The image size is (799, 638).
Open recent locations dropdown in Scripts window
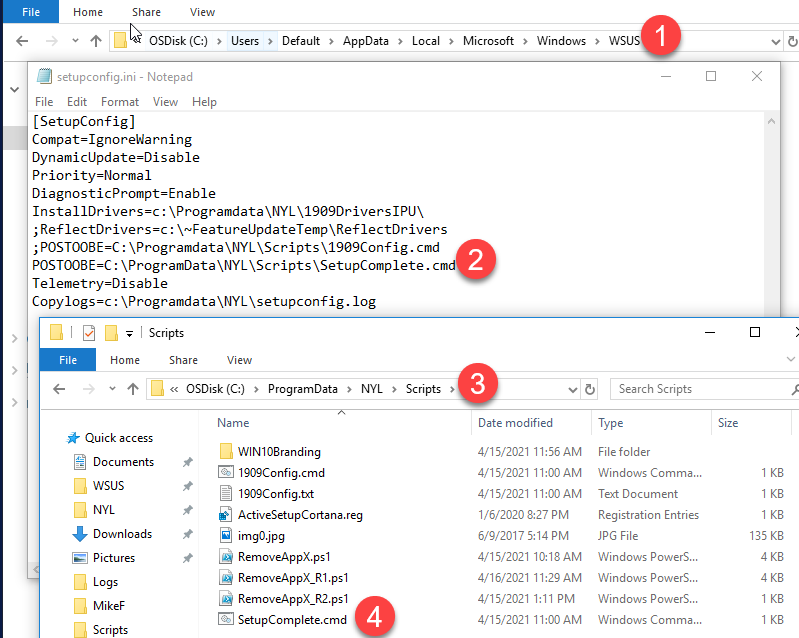(x=112, y=388)
